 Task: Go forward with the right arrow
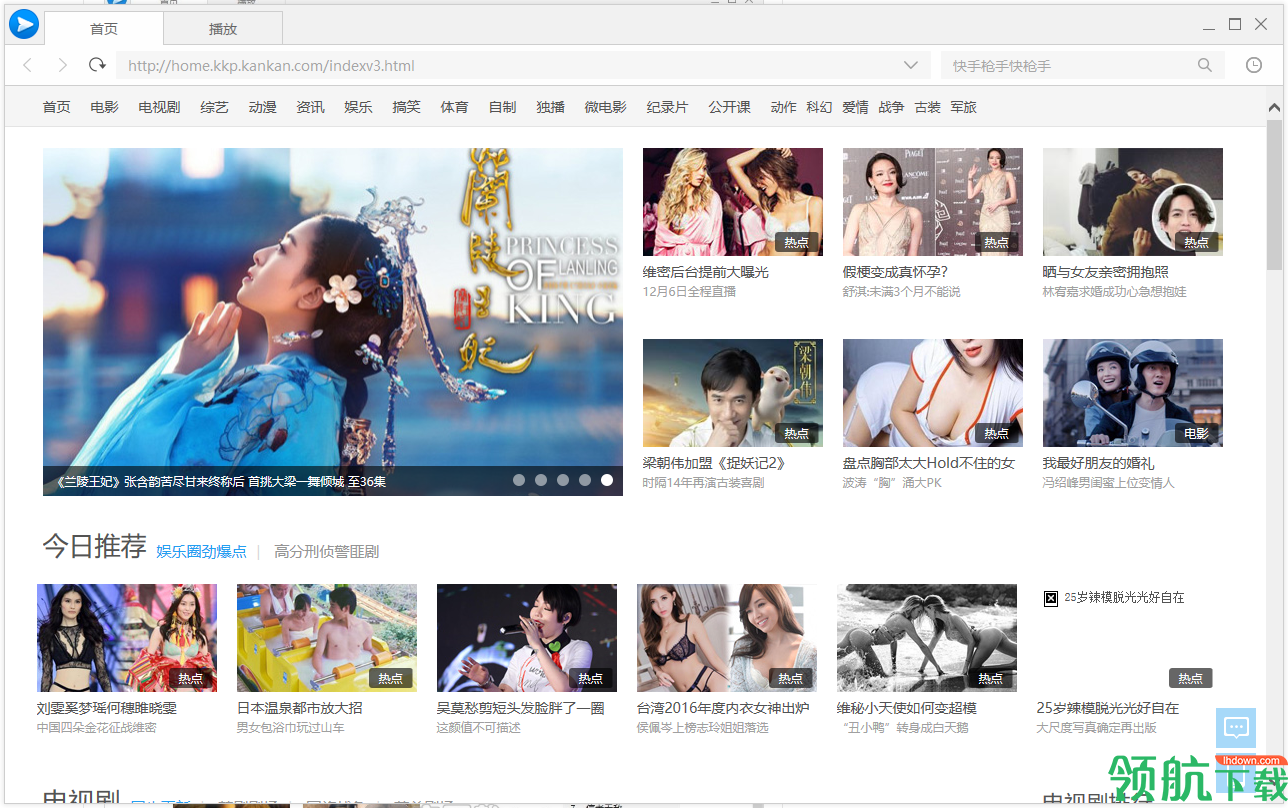coord(62,65)
